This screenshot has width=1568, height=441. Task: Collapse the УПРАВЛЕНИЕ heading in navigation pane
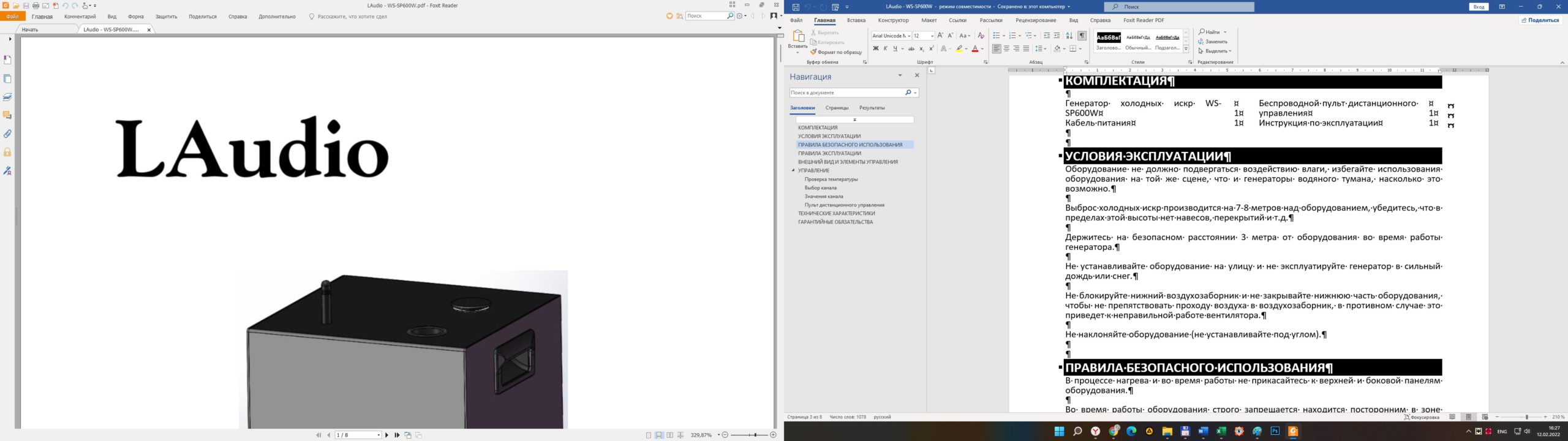[793, 170]
